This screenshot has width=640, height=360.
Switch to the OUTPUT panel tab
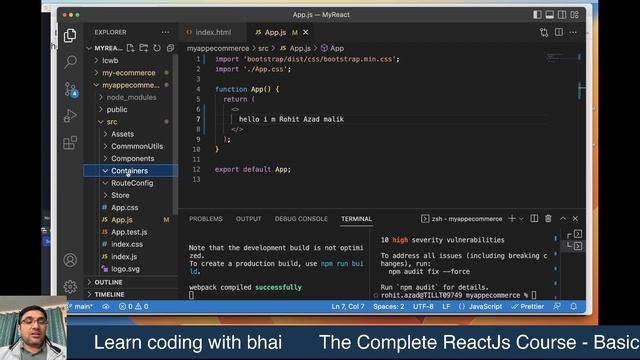(249, 219)
